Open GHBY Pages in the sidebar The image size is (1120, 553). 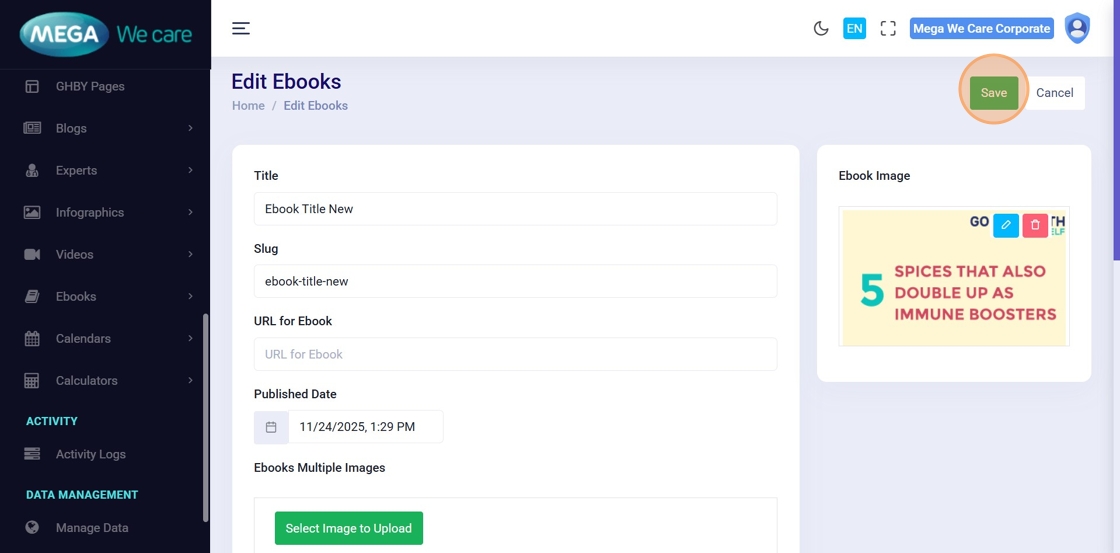(x=90, y=86)
